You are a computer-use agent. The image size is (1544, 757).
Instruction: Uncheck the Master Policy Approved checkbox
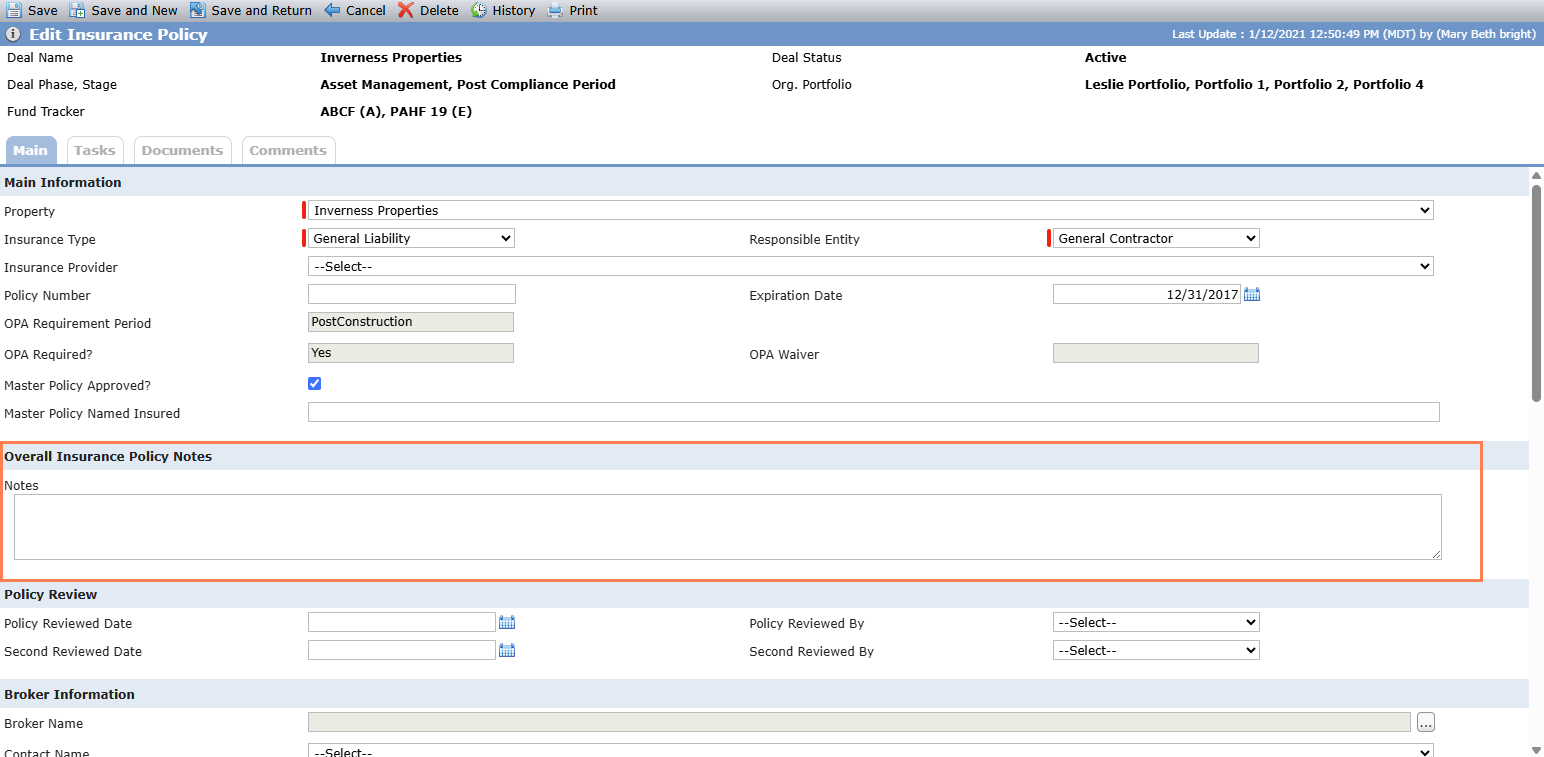tap(315, 384)
